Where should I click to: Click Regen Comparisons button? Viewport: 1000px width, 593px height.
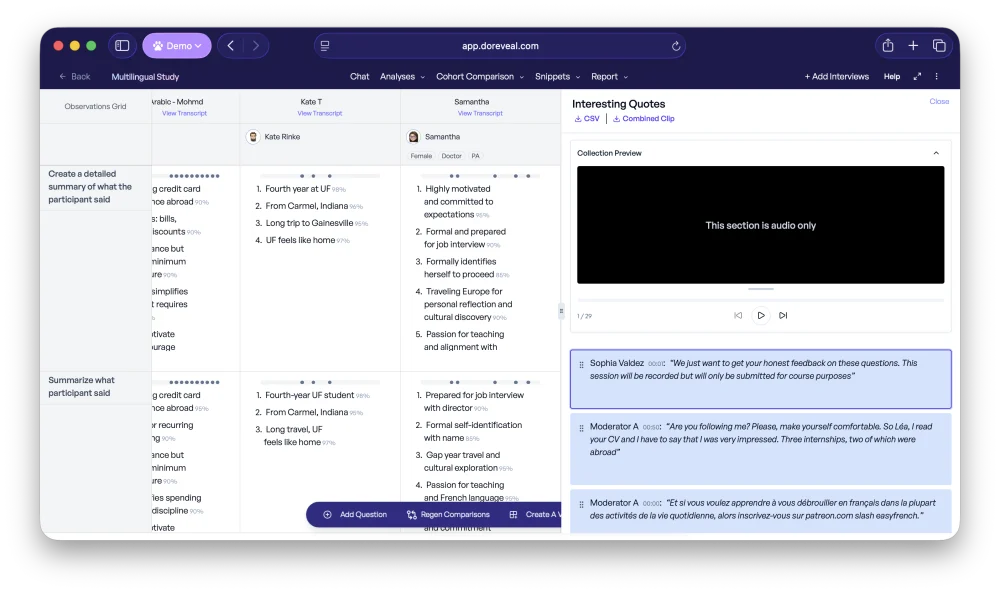point(448,515)
